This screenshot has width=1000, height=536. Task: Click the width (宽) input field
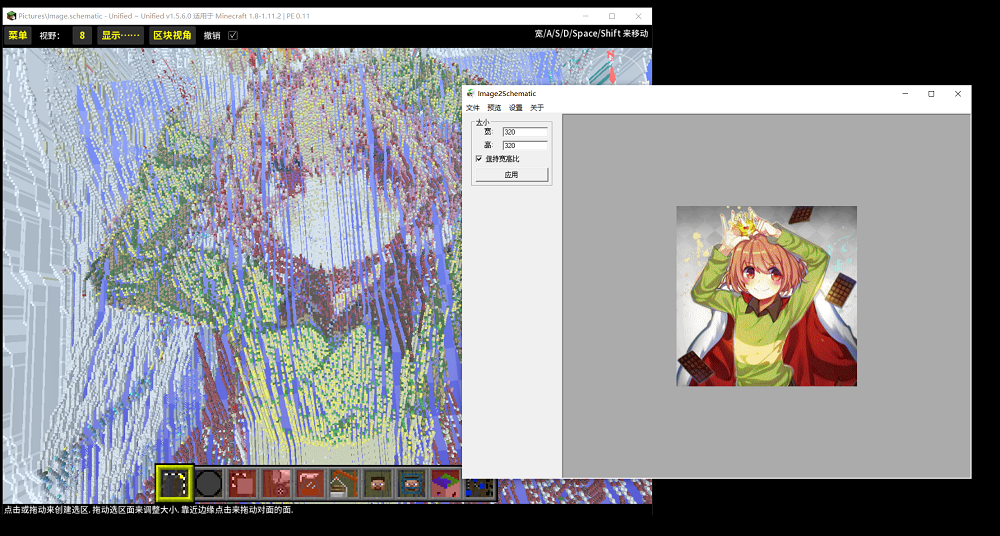coord(525,132)
